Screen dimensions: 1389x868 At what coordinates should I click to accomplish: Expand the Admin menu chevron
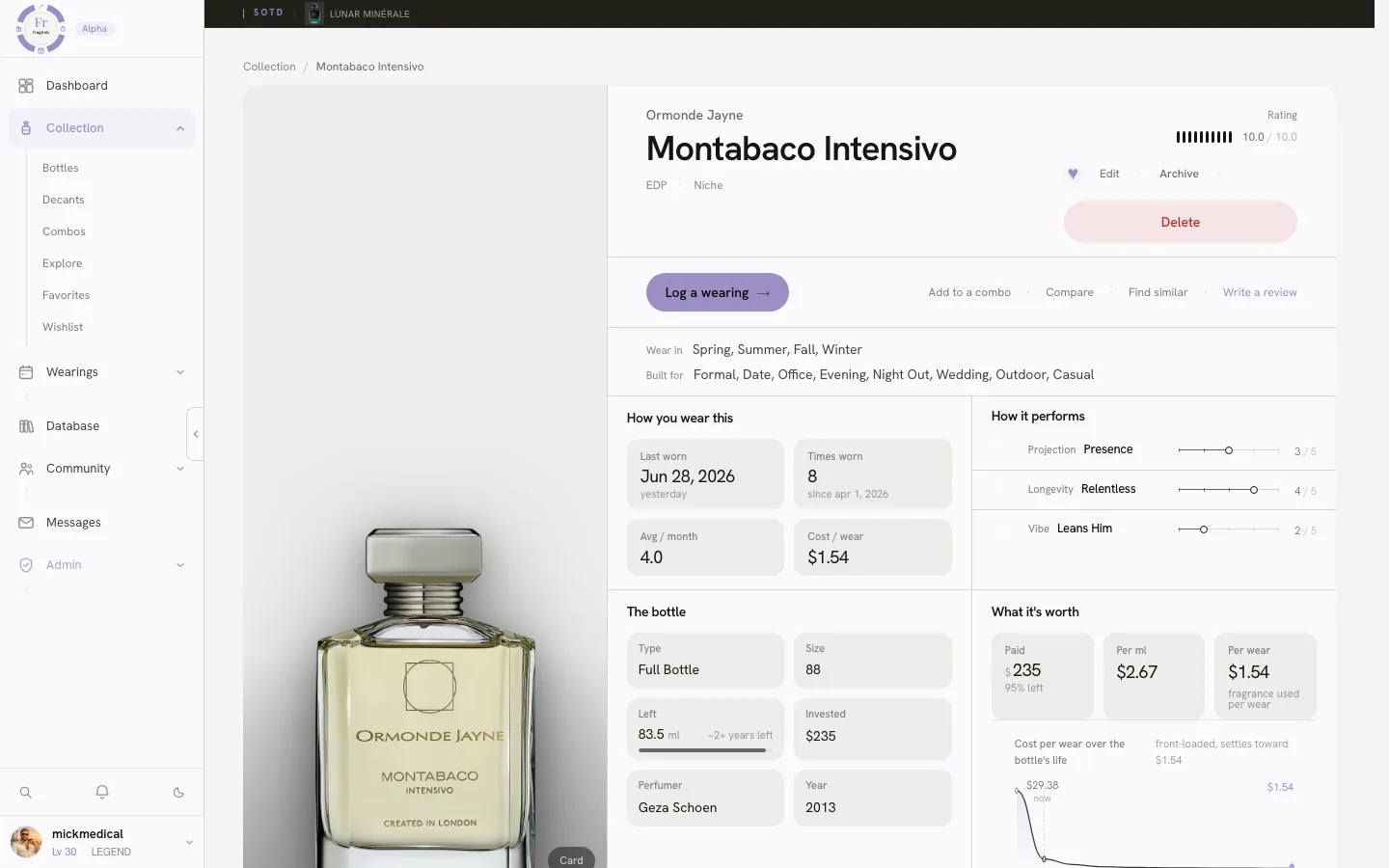pos(180,565)
